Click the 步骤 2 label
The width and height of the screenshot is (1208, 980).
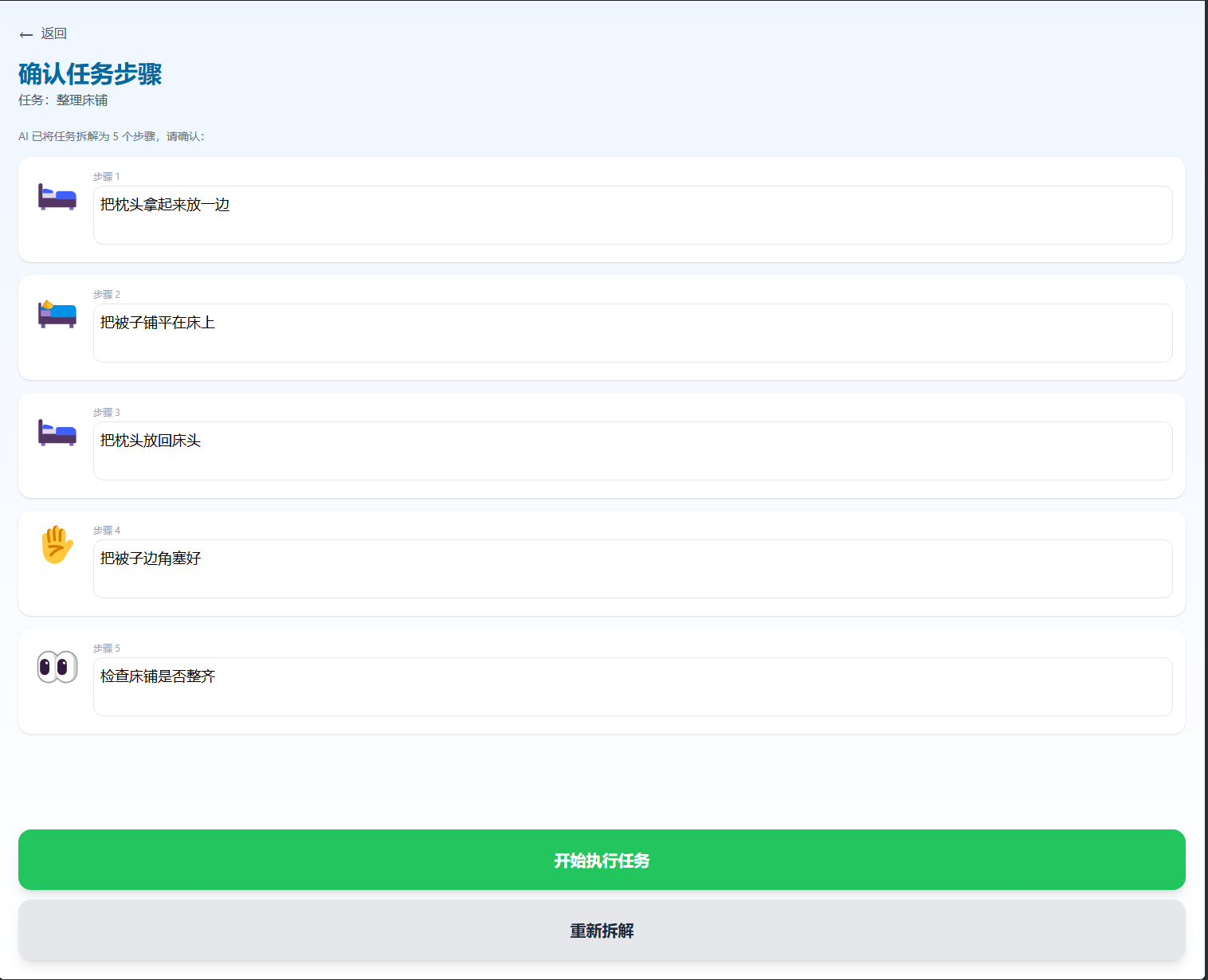click(x=106, y=295)
